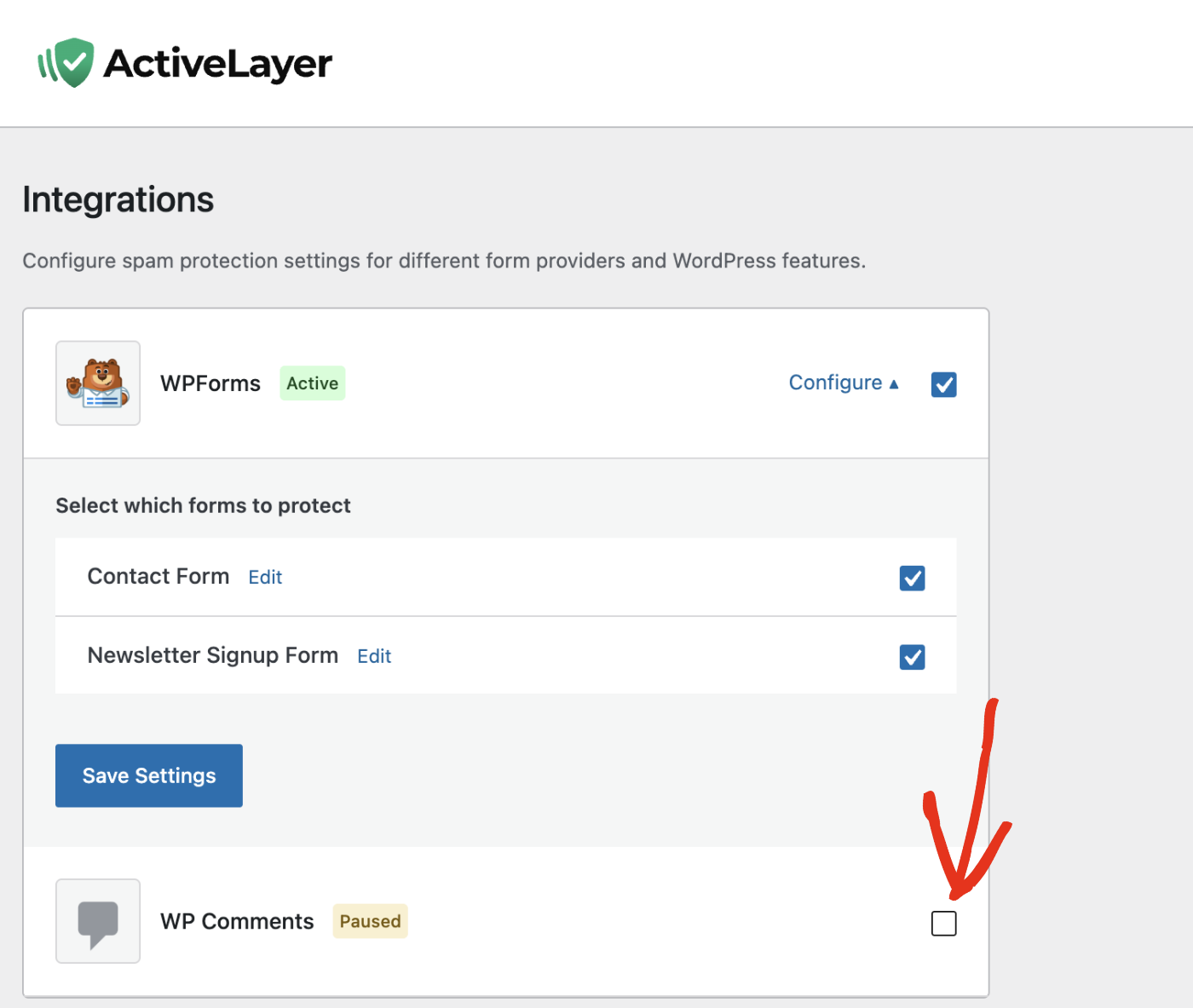Click the WPForms bear mascot icon
The image size is (1193, 1008).
pyautogui.click(x=98, y=383)
